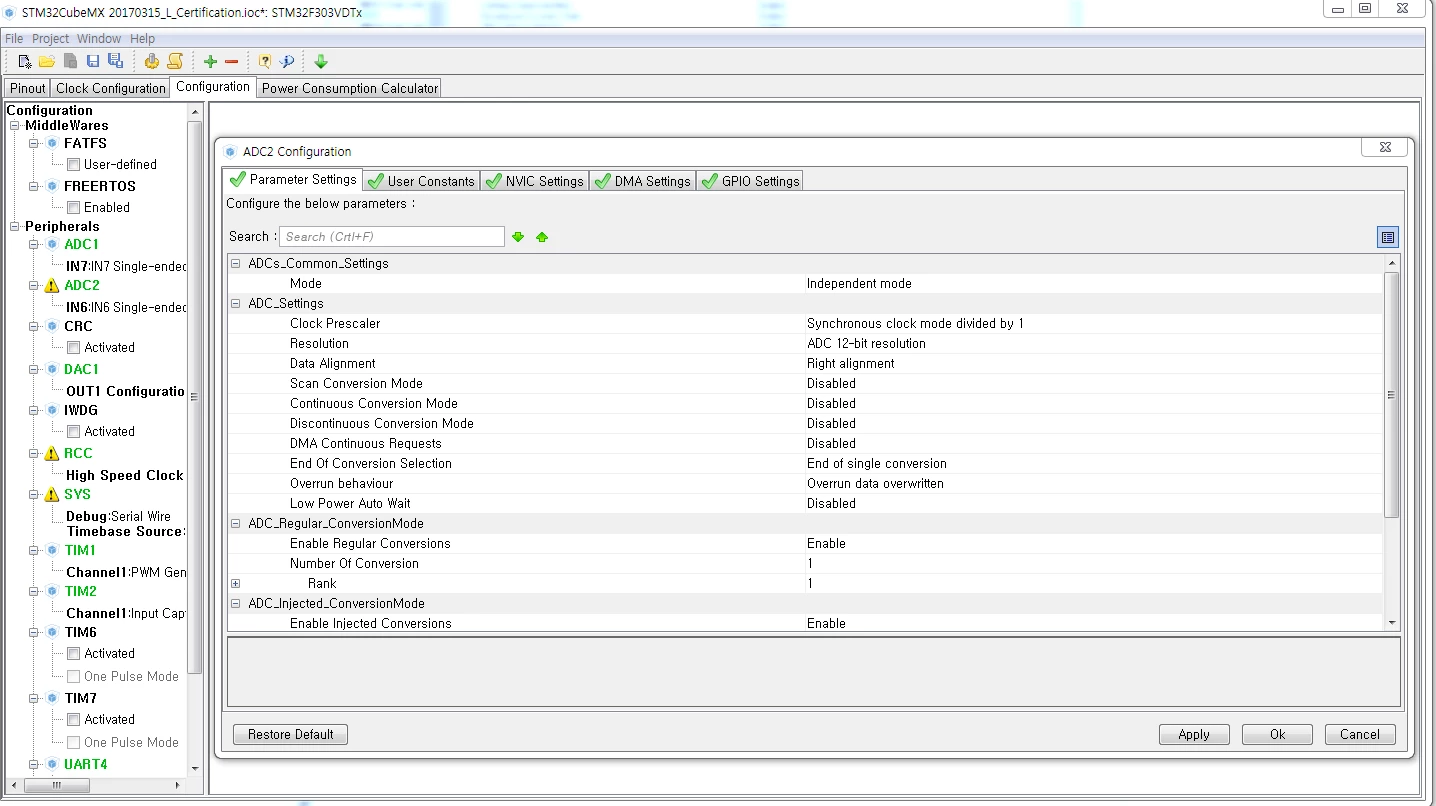The image size is (1436, 806).
Task: Open the GPIO Settings tab
Action: [x=751, y=181]
